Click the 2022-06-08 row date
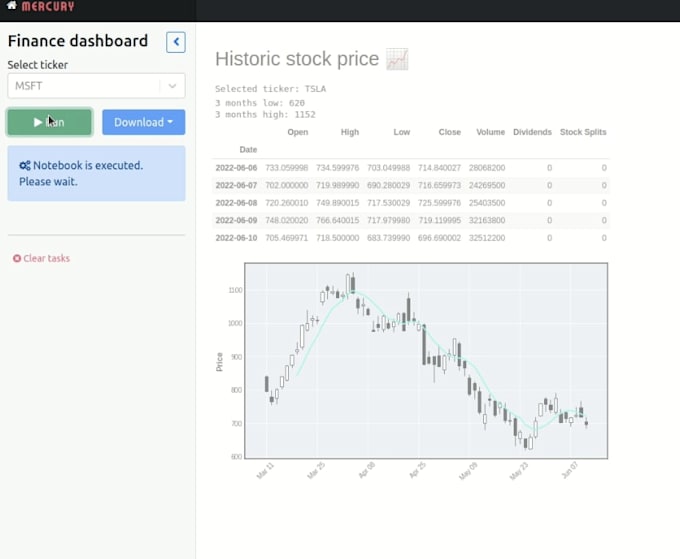680x559 pixels. 236,203
